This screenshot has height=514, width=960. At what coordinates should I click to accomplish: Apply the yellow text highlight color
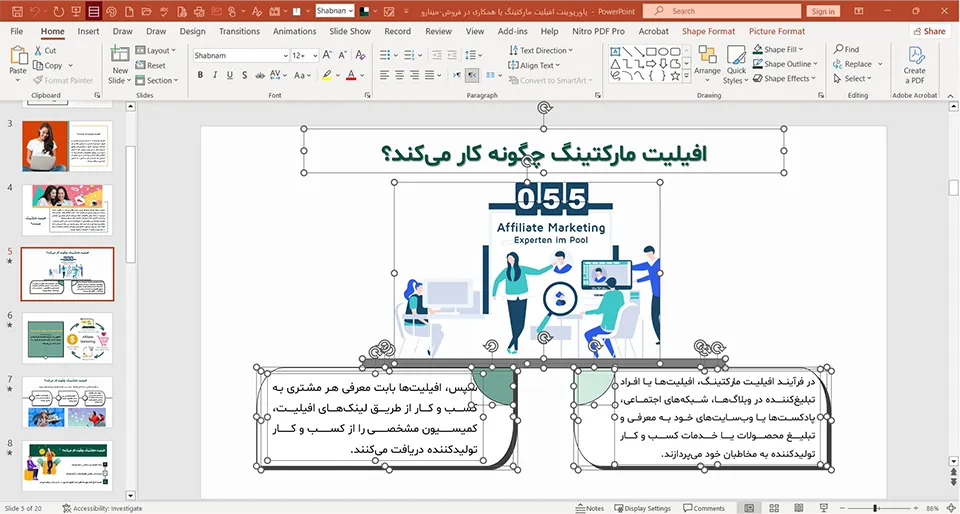tap(326, 75)
